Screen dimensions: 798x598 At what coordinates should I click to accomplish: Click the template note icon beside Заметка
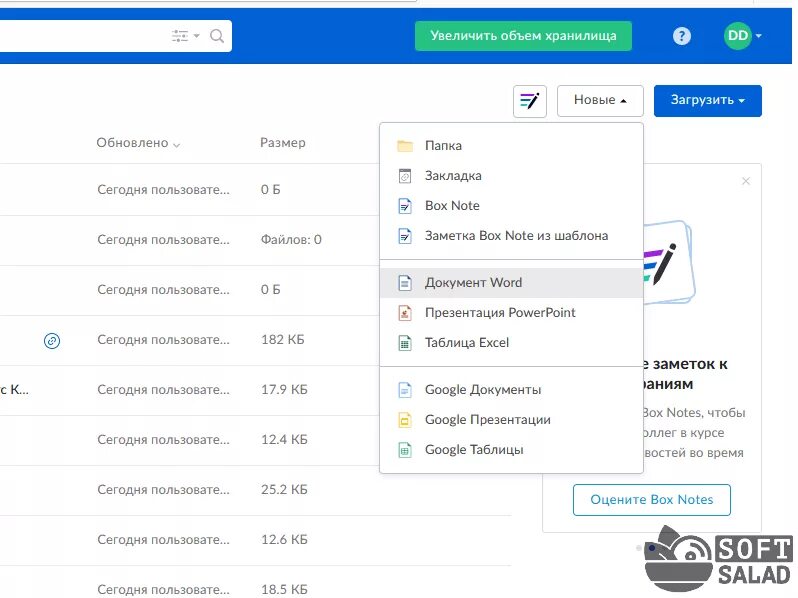[405, 236]
